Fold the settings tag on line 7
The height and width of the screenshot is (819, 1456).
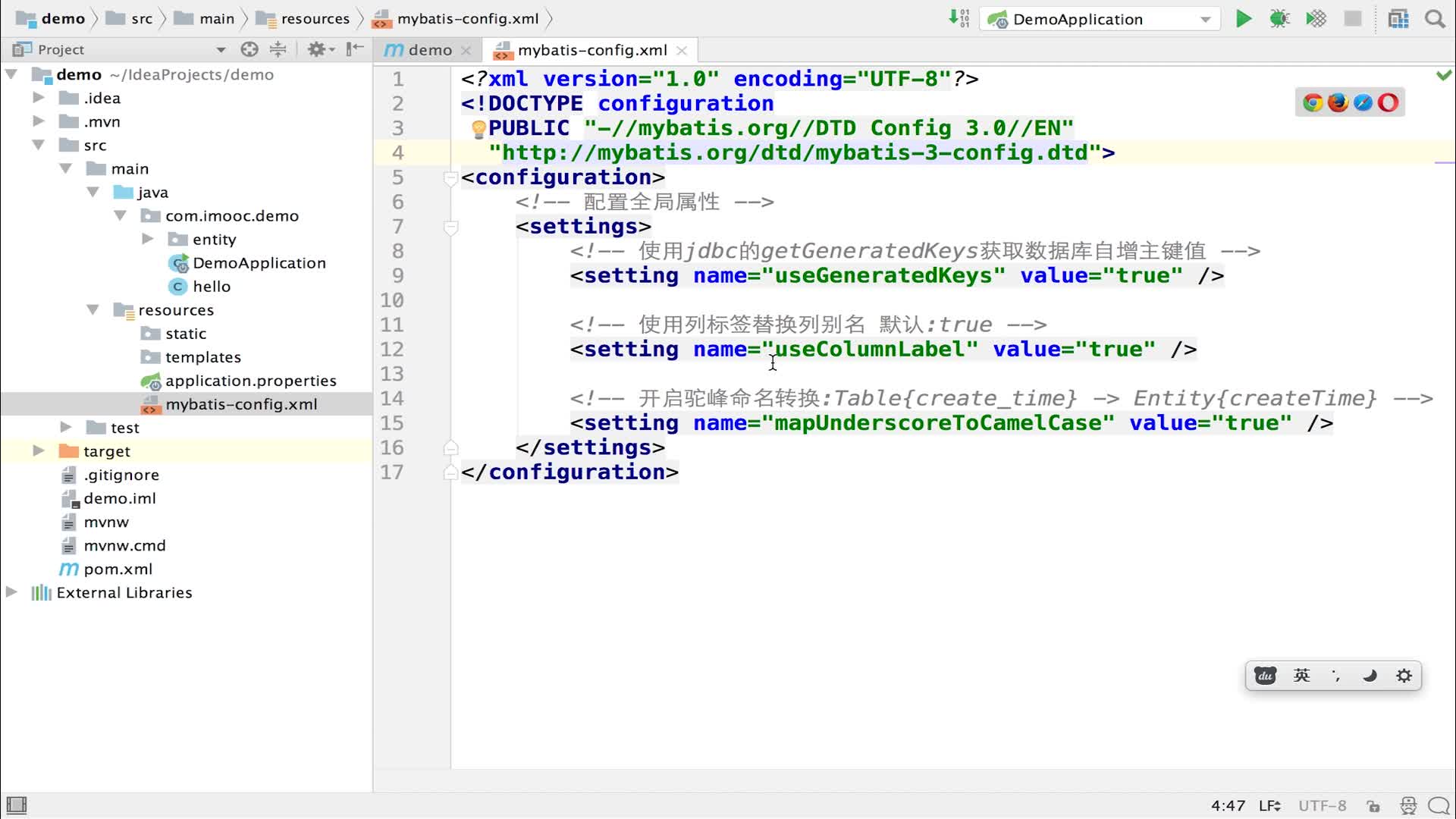450,227
